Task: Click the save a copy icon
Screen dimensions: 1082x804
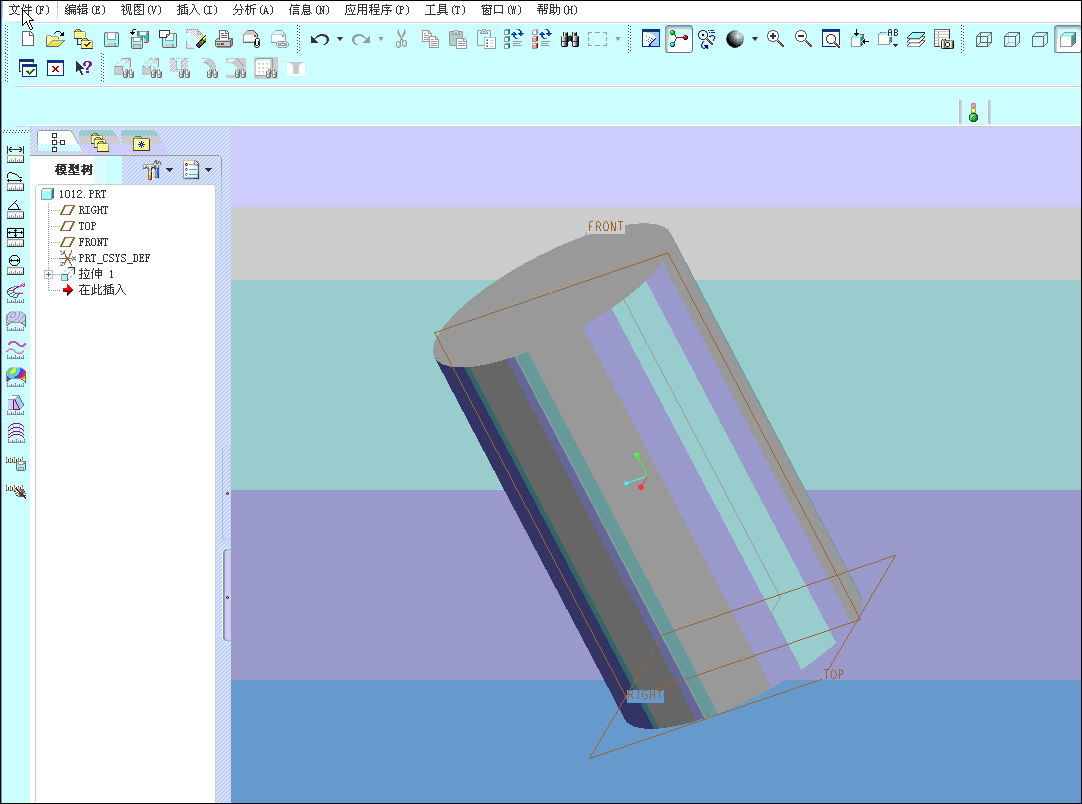Action: 139,39
